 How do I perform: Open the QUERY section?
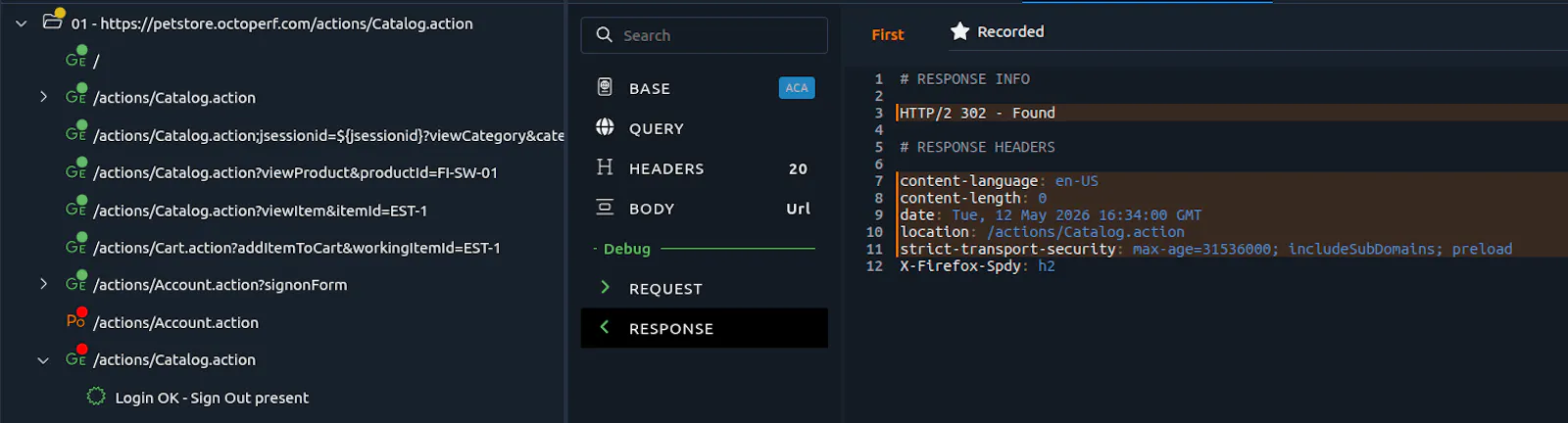pos(704,128)
